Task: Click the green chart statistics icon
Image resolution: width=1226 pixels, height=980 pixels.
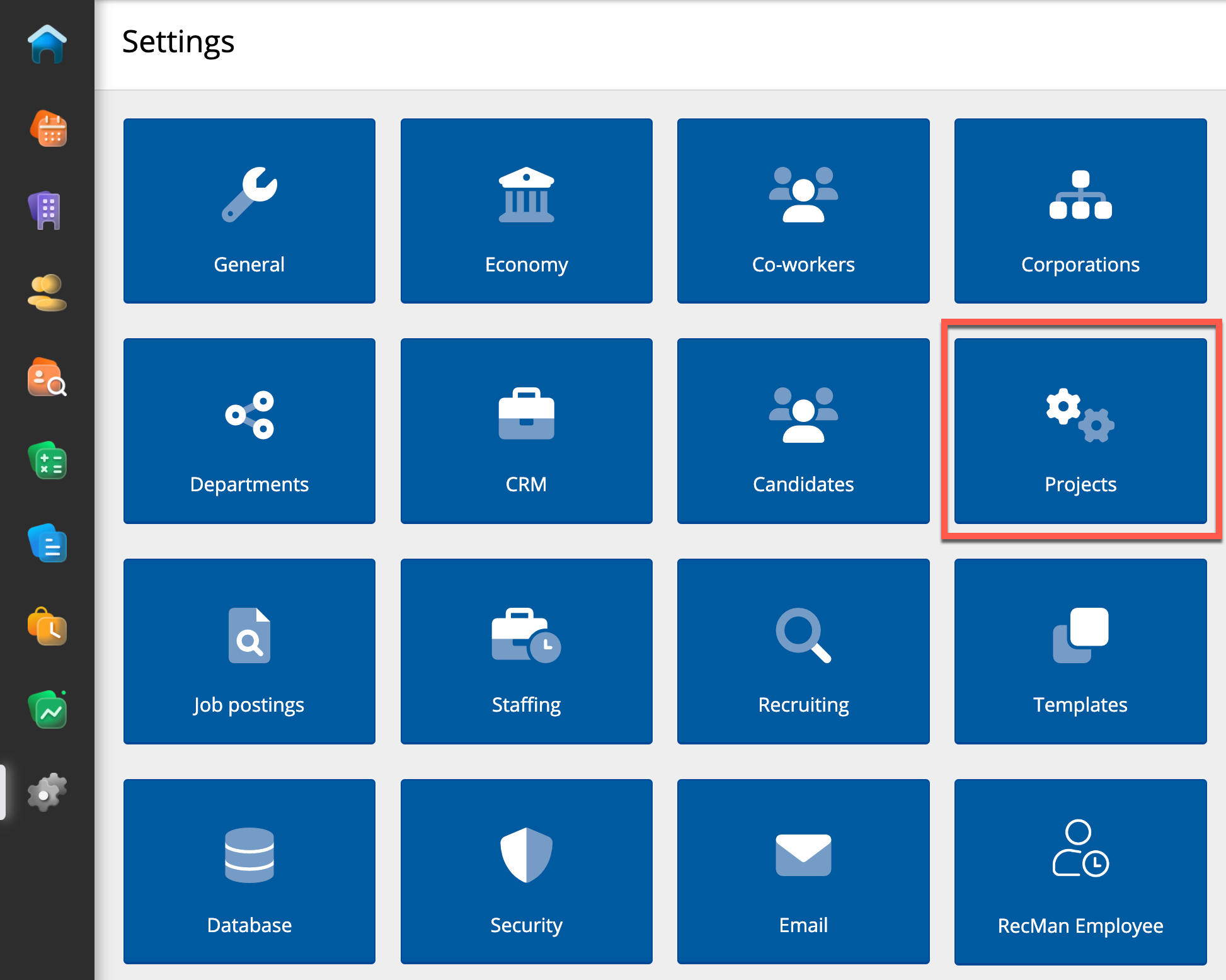Action: click(47, 710)
